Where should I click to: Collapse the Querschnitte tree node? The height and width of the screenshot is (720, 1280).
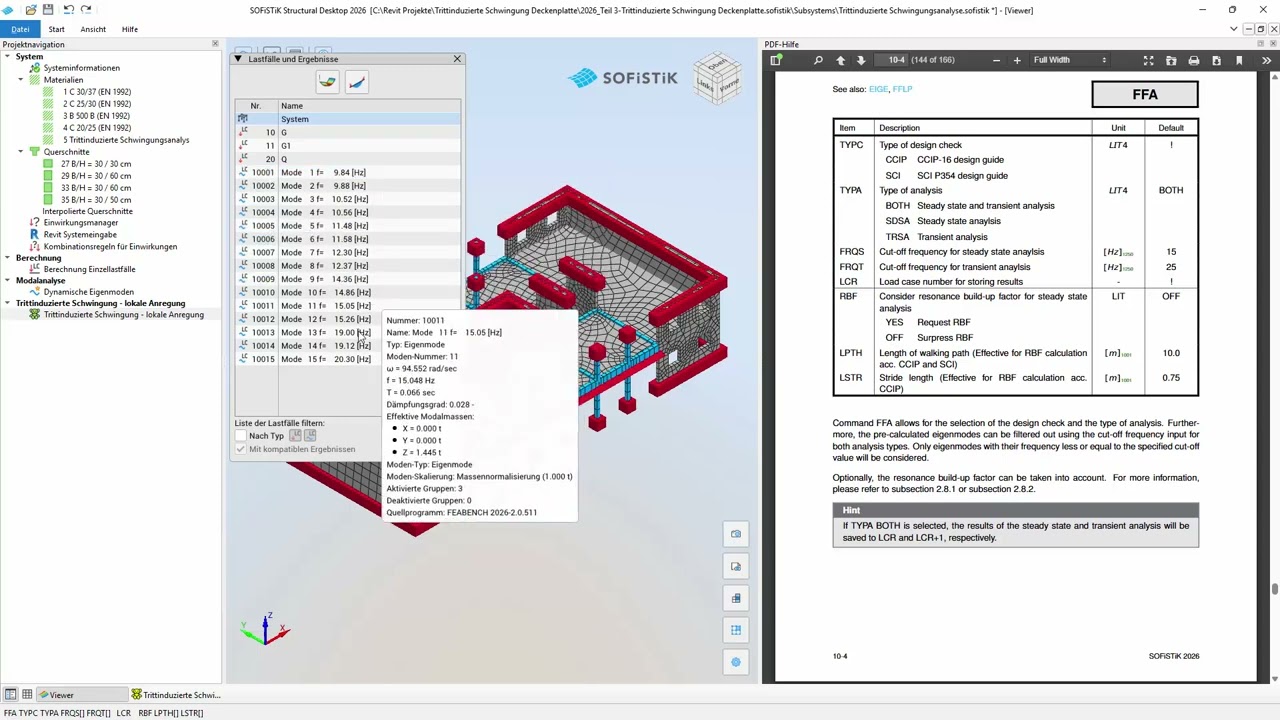pos(20,152)
